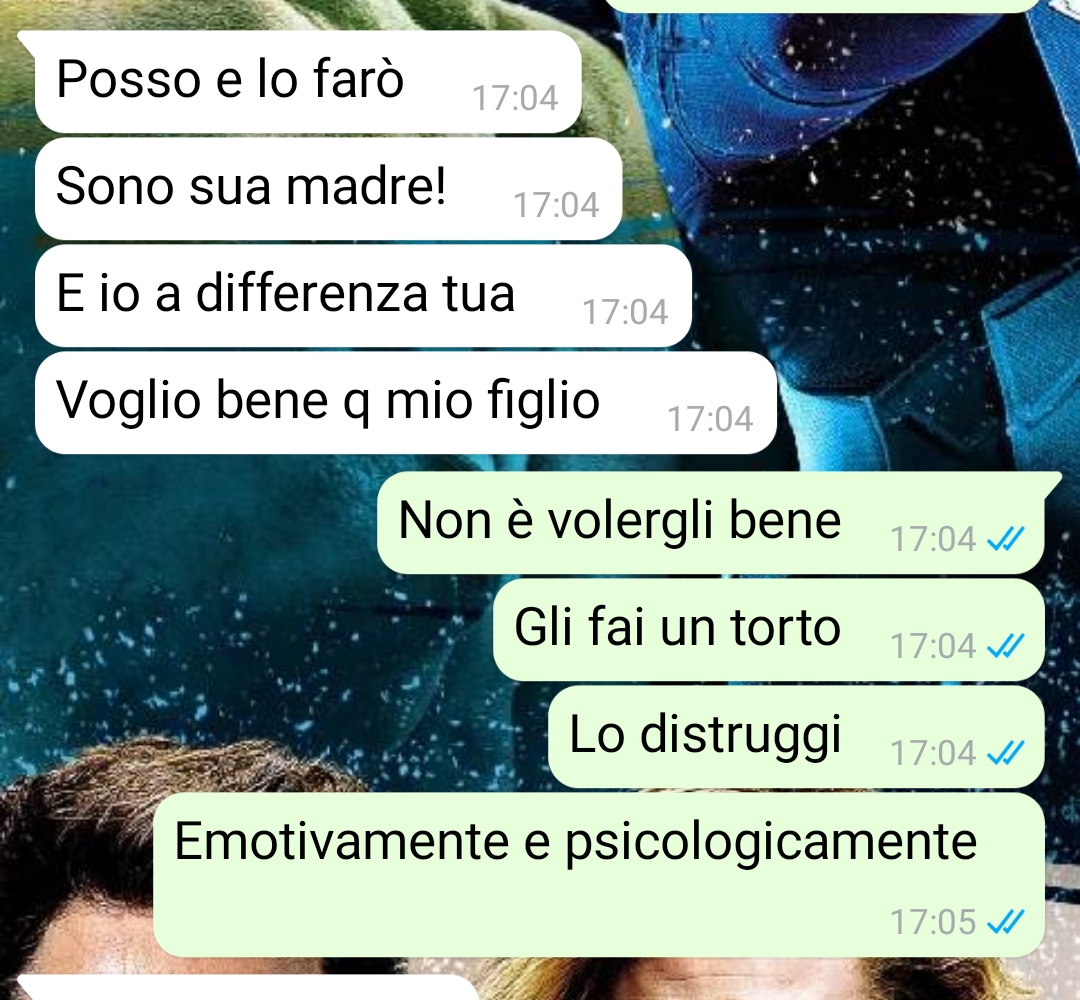
Task: Tap the 17:04 timestamp on "Posso e lo farò"
Action: 515,98
